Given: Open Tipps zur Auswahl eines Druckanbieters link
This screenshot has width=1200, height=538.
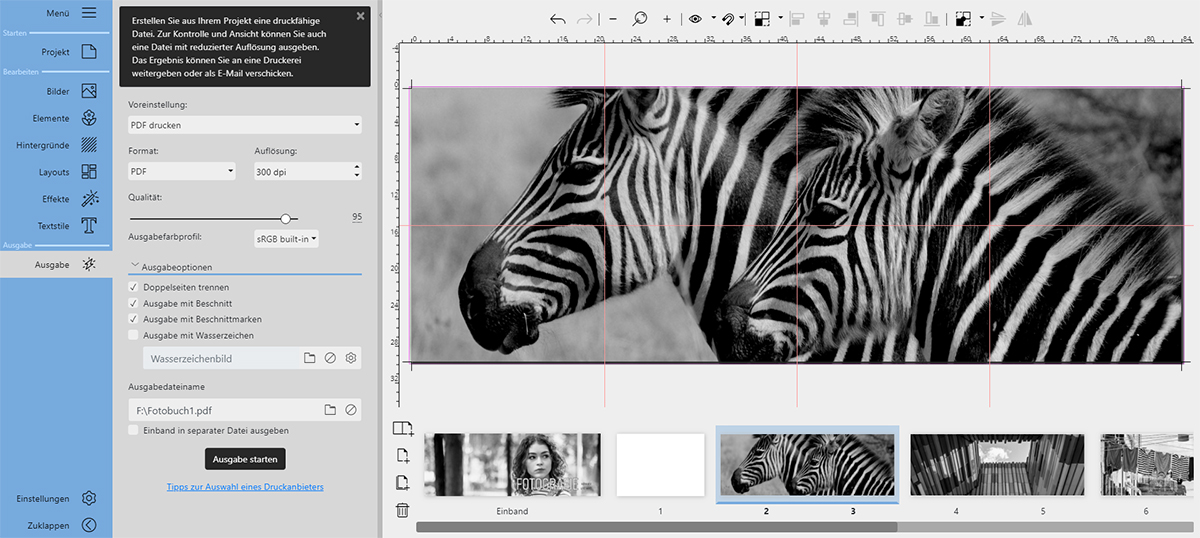Looking at the screenshot, I should pyautogui.click(x=245, y=487).
